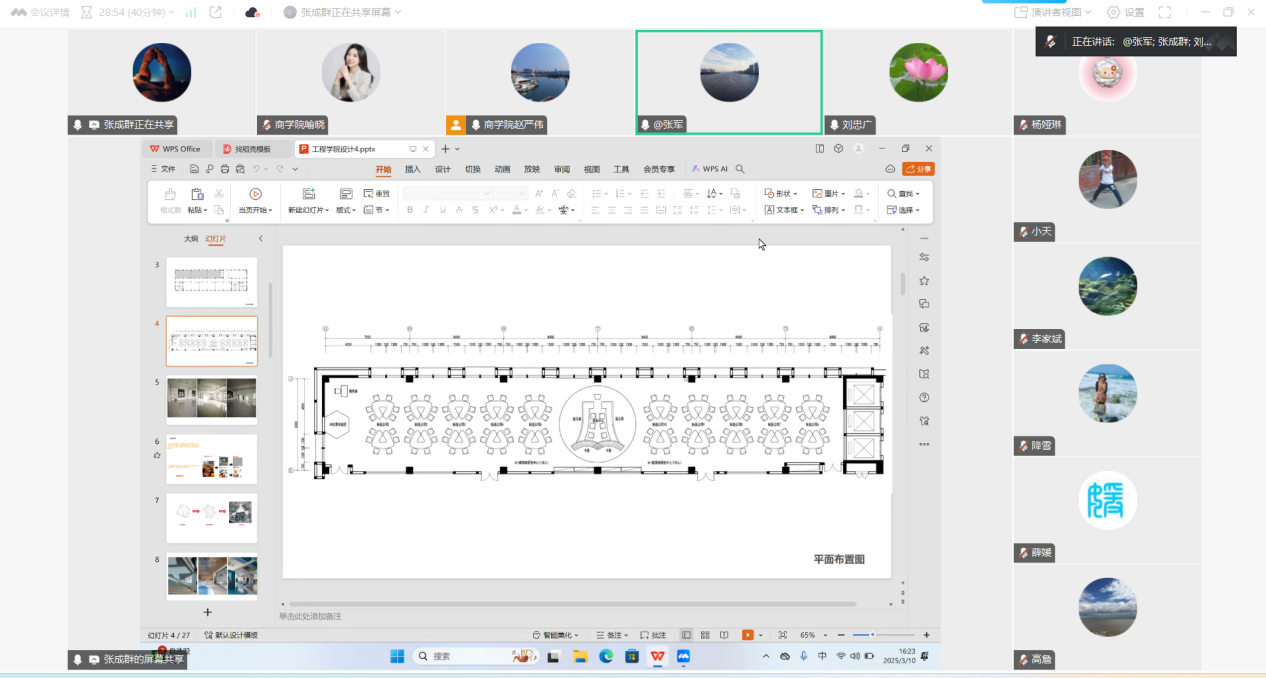Switch to reading view in status bar
This screenshot has height=678, width=1266.
click(x=724, y=635)
